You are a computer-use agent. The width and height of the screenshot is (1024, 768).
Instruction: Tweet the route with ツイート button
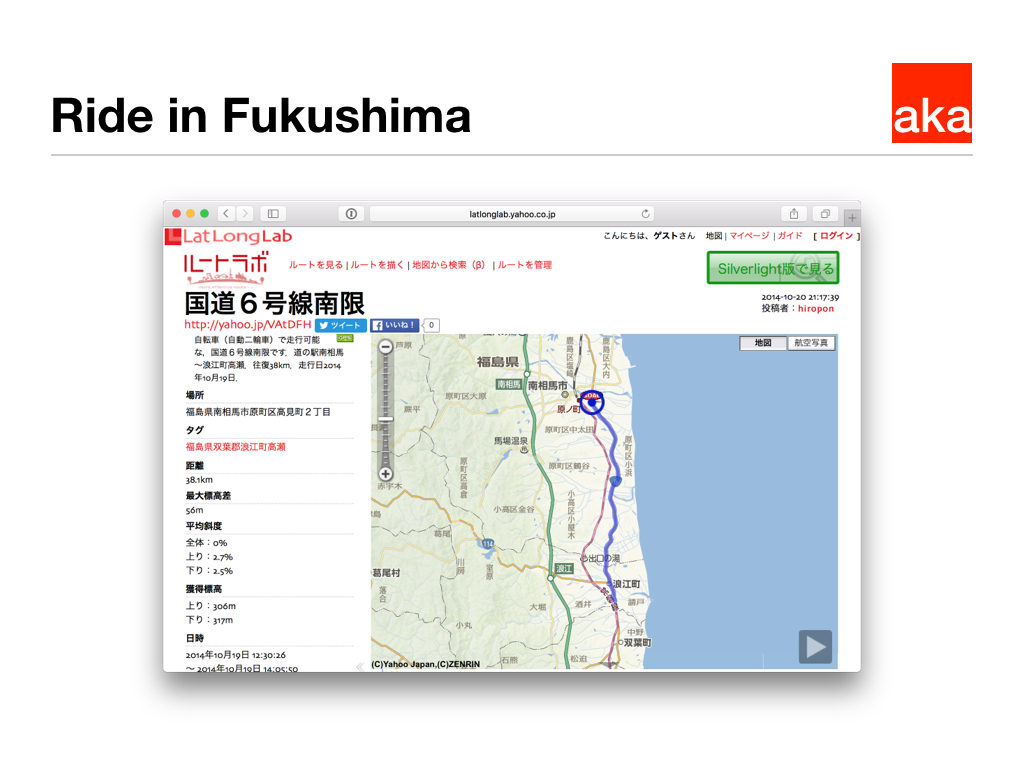[340, 325]
